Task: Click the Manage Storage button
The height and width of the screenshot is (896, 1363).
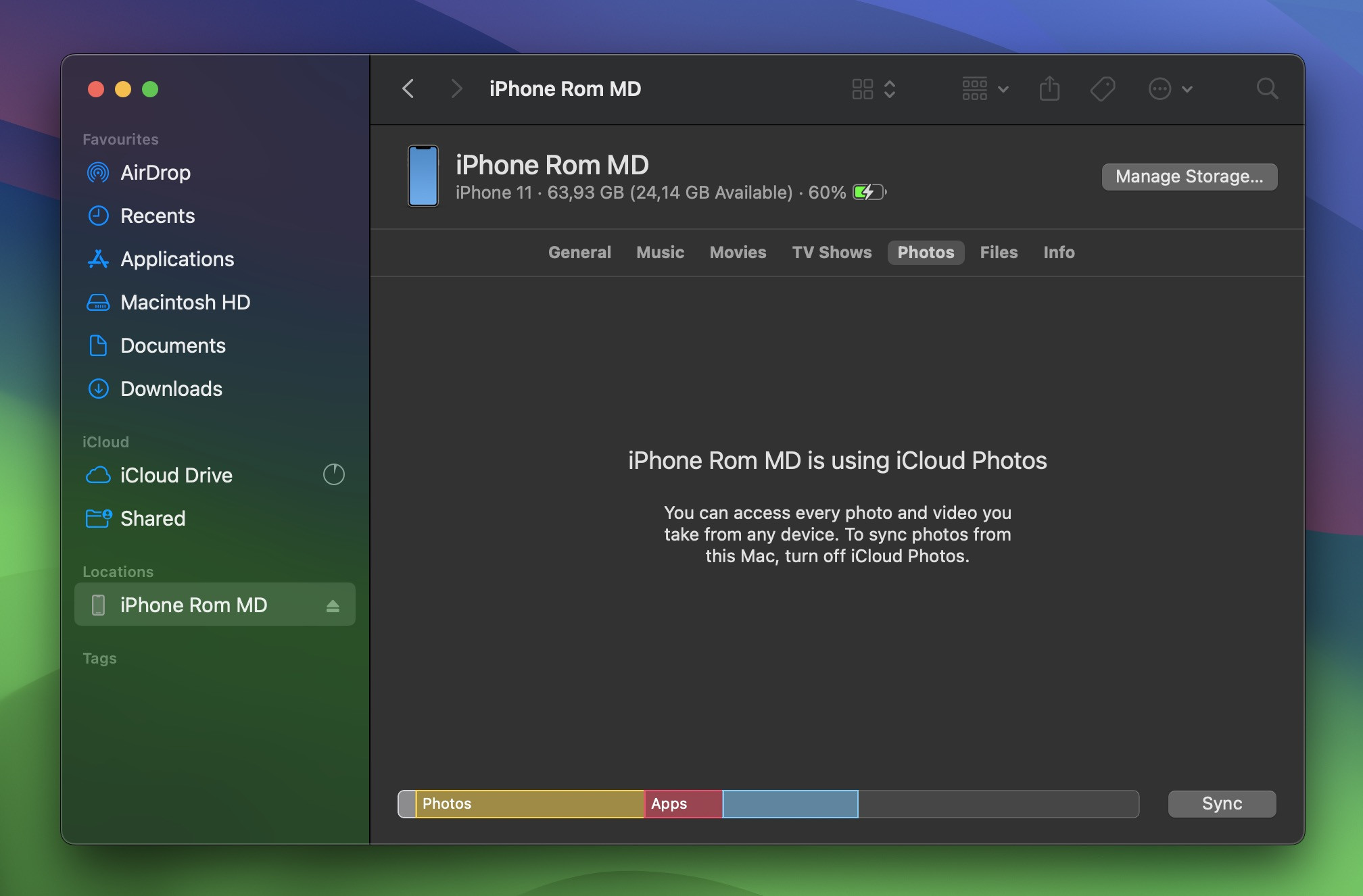Action: [1189, 176]
